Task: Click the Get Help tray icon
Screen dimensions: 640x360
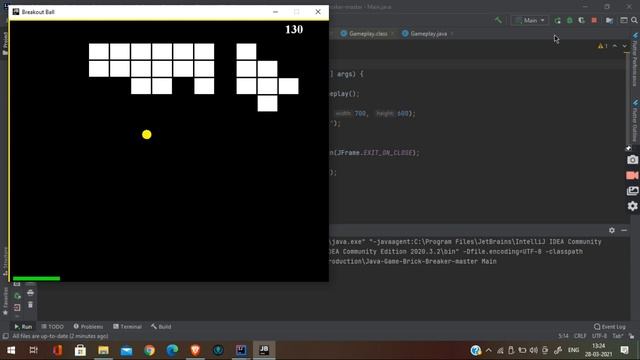Action: click(476, 350)
